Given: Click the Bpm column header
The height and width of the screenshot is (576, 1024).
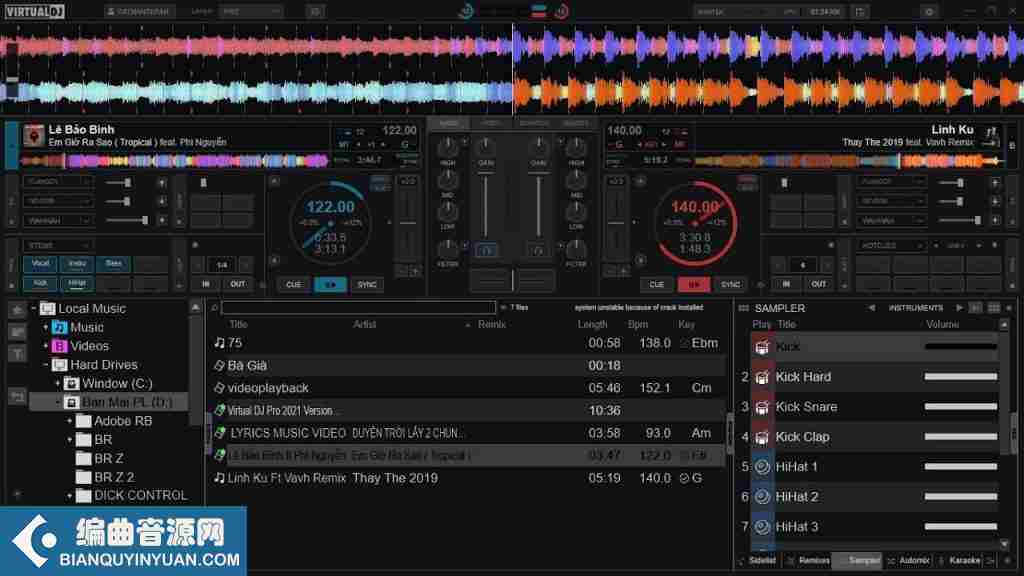Looking at the screenshot, I should click(x=638, y=325).
